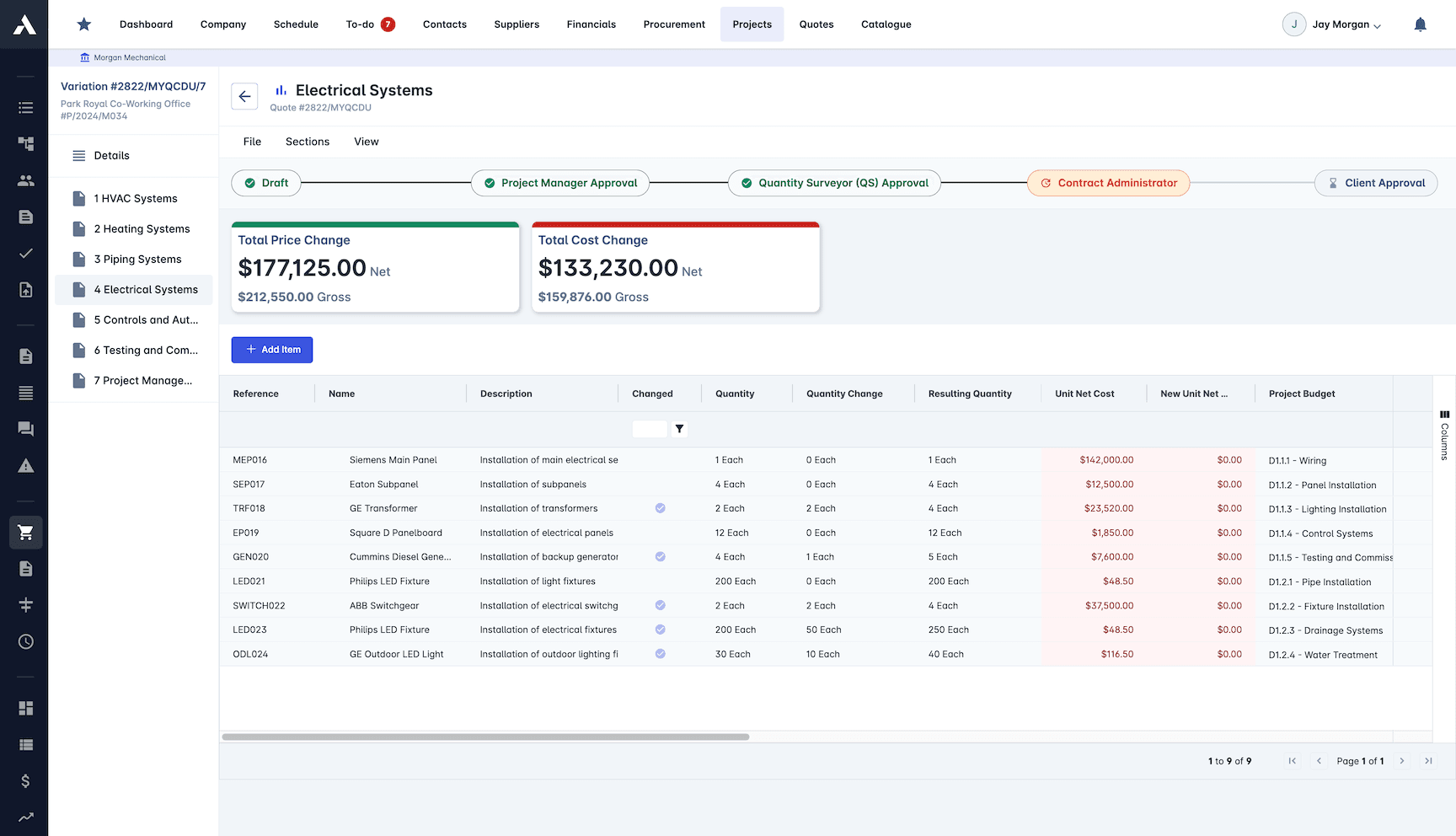Open the chat messages icon in left sidebar

(25, 429)
